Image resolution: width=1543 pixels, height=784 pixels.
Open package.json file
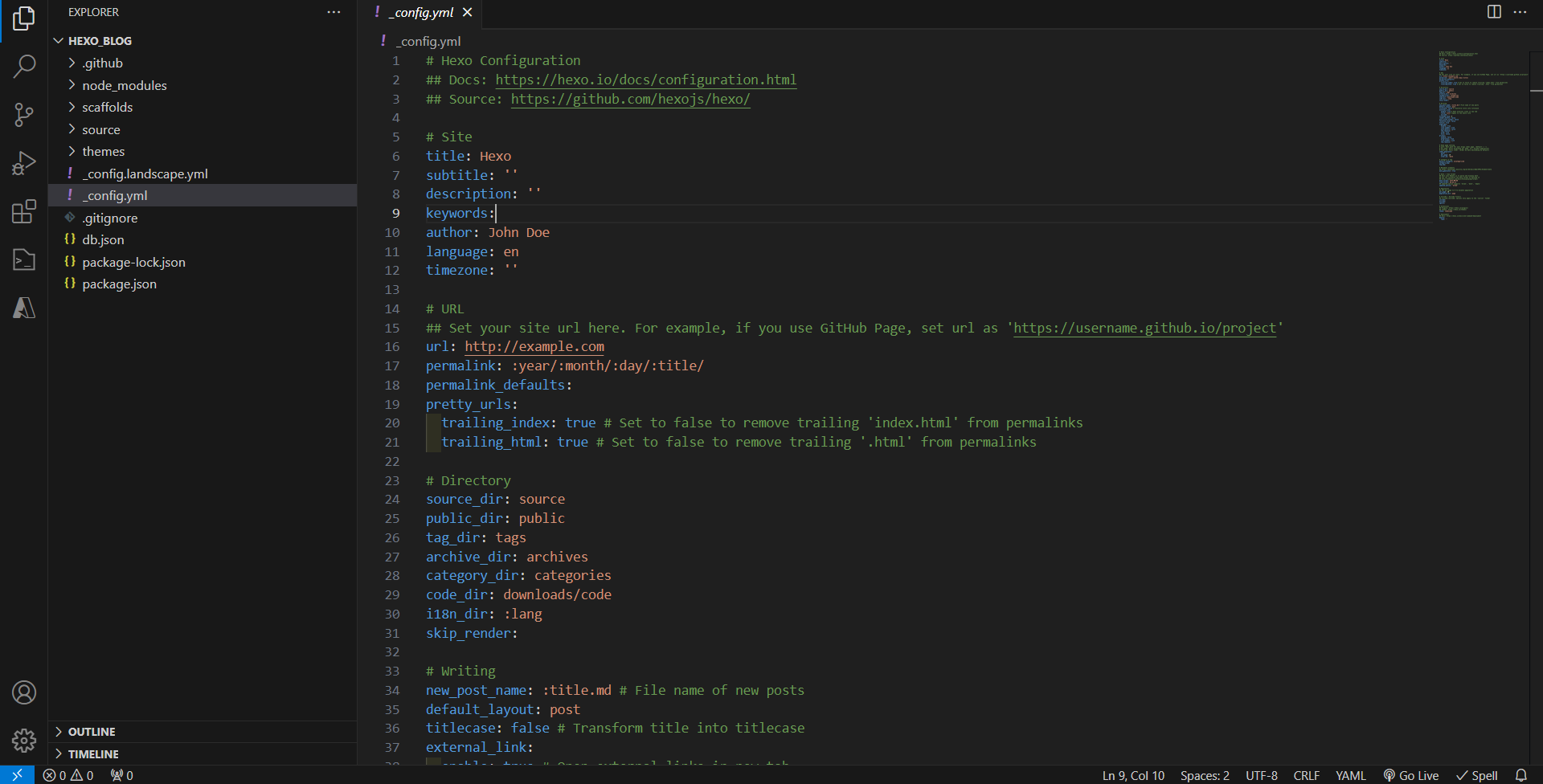point(203,284)
